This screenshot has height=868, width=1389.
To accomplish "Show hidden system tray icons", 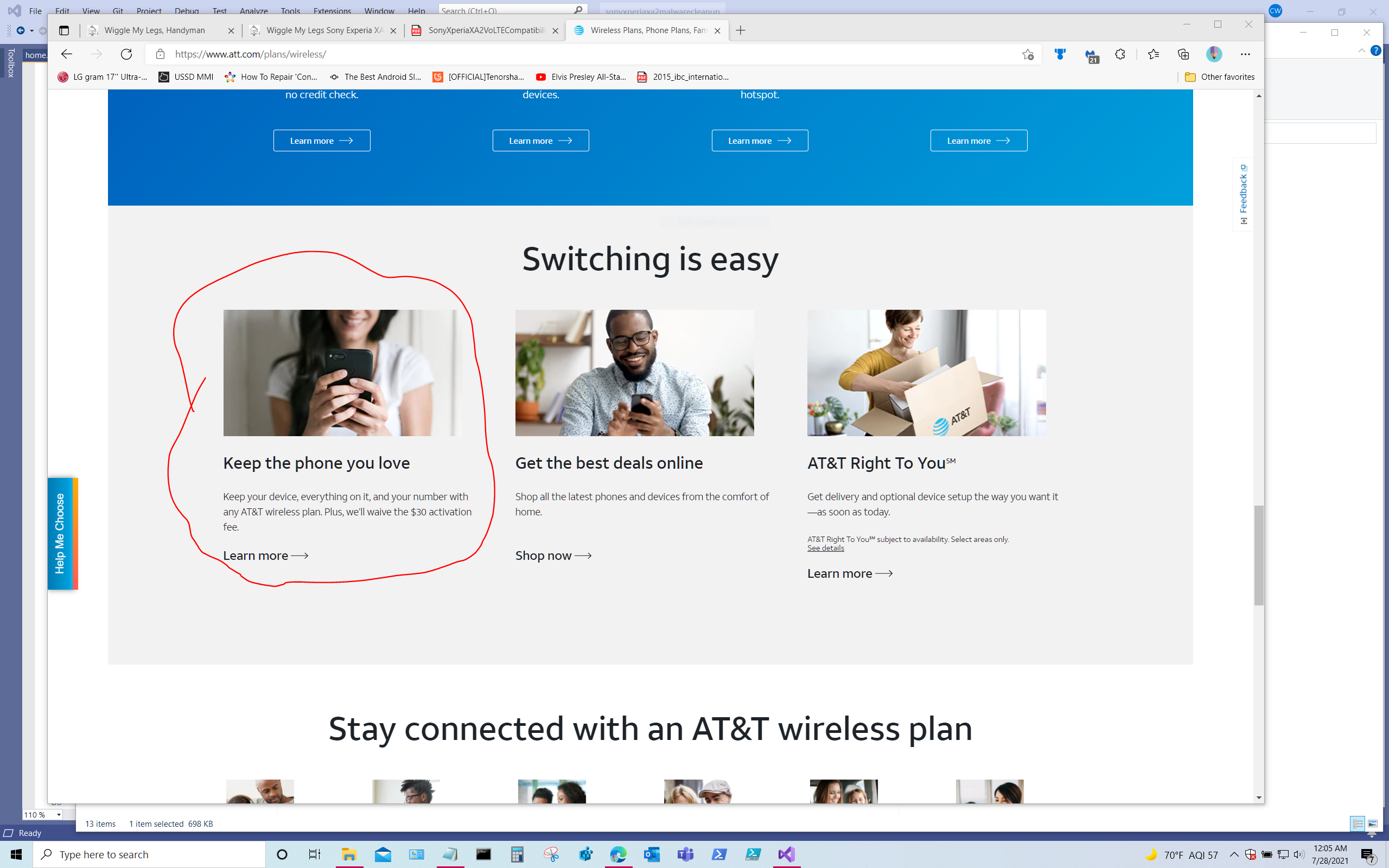I will pos(1233,854).
